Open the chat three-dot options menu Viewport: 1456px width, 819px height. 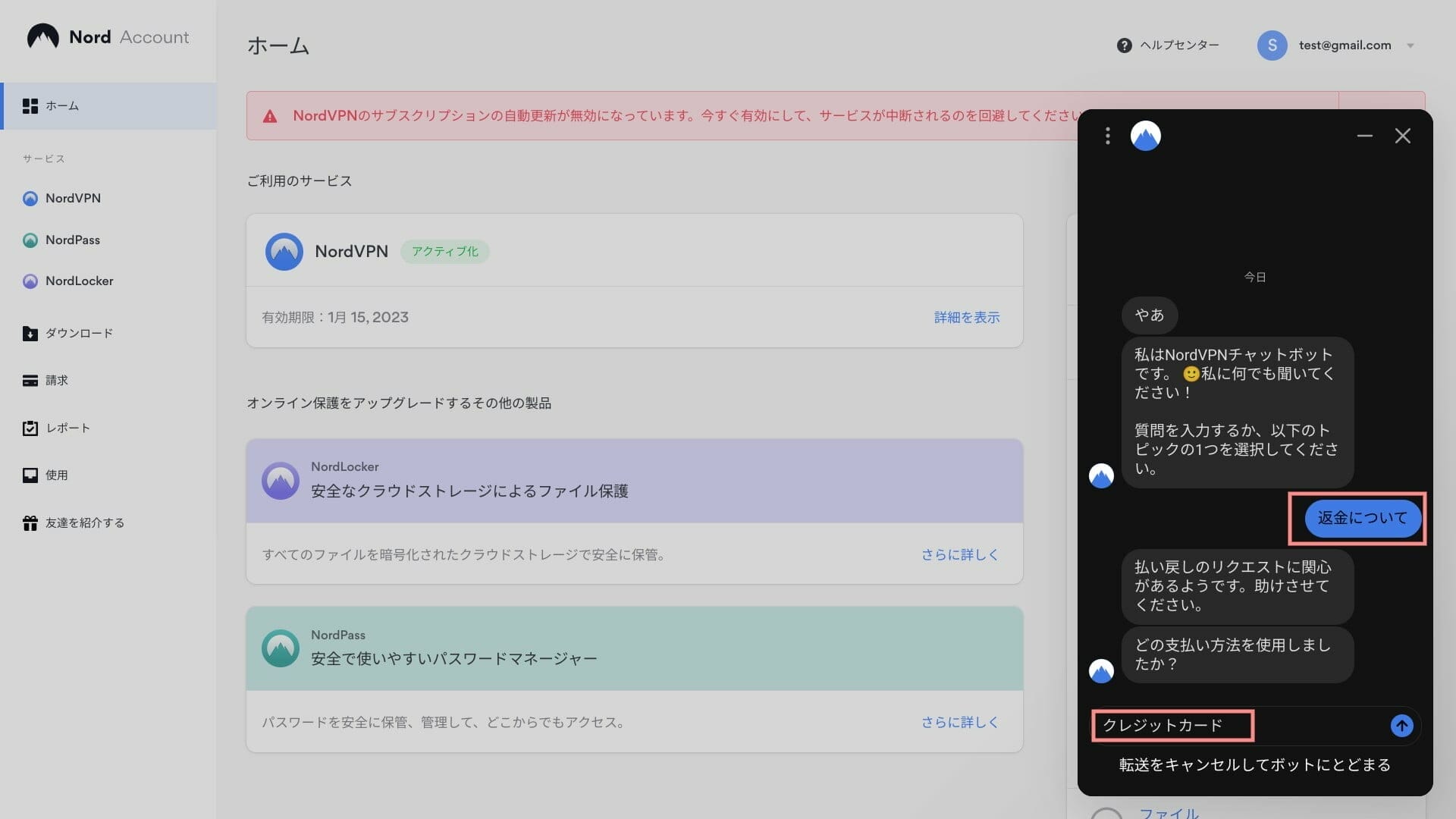click(1107, 136)
